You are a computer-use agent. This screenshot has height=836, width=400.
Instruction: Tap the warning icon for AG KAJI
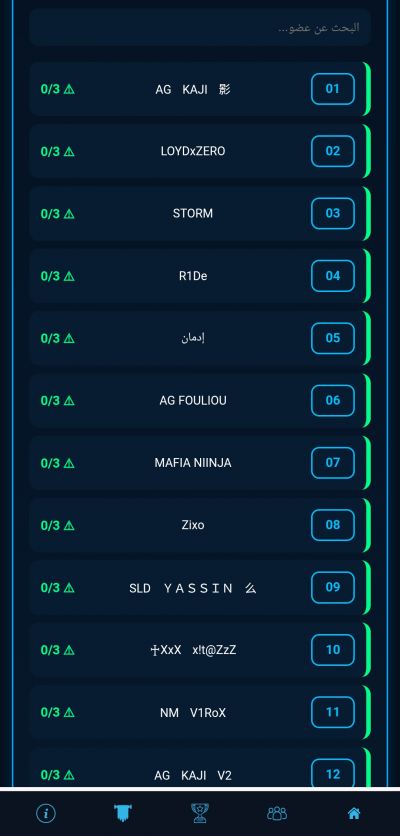click(69, 90)
